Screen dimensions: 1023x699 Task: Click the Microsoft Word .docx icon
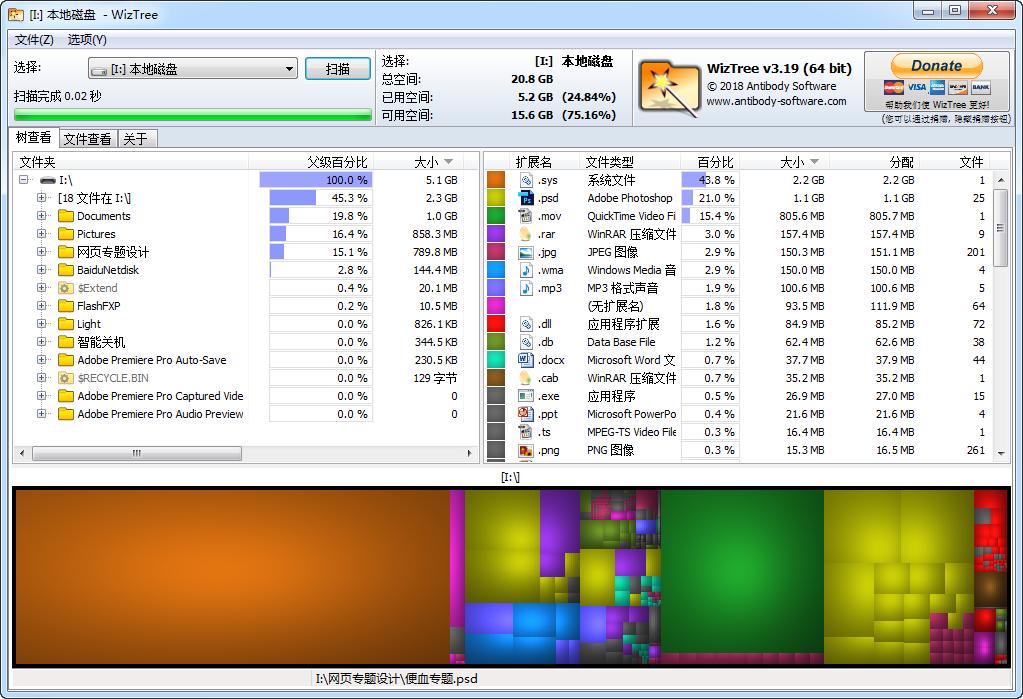[524, 360]
